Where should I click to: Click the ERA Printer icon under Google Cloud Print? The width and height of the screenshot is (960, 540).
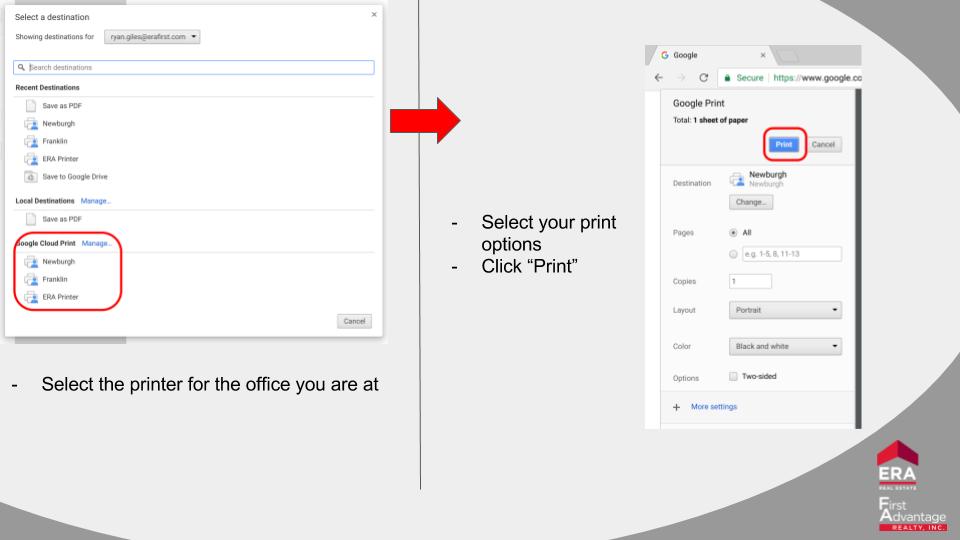pos(31,298)
